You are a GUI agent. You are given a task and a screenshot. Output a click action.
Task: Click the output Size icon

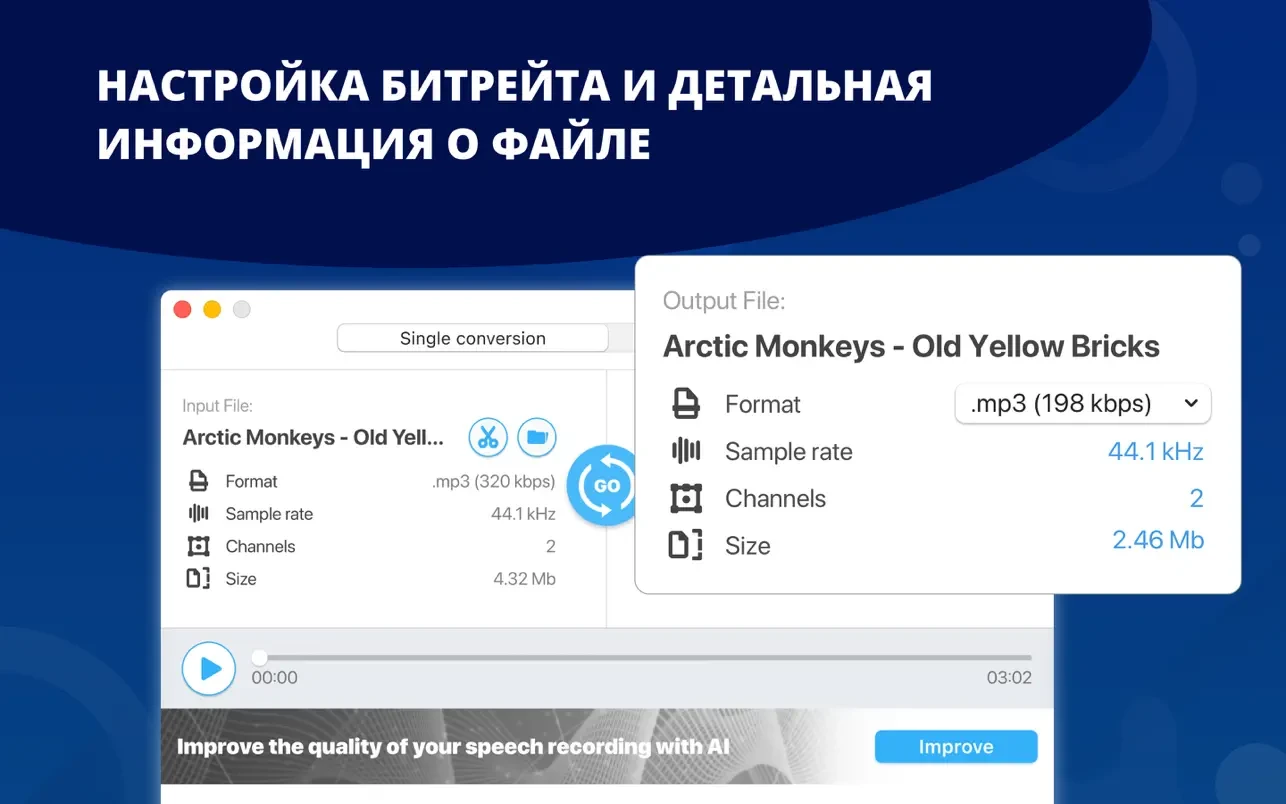[x=685, y=545]
